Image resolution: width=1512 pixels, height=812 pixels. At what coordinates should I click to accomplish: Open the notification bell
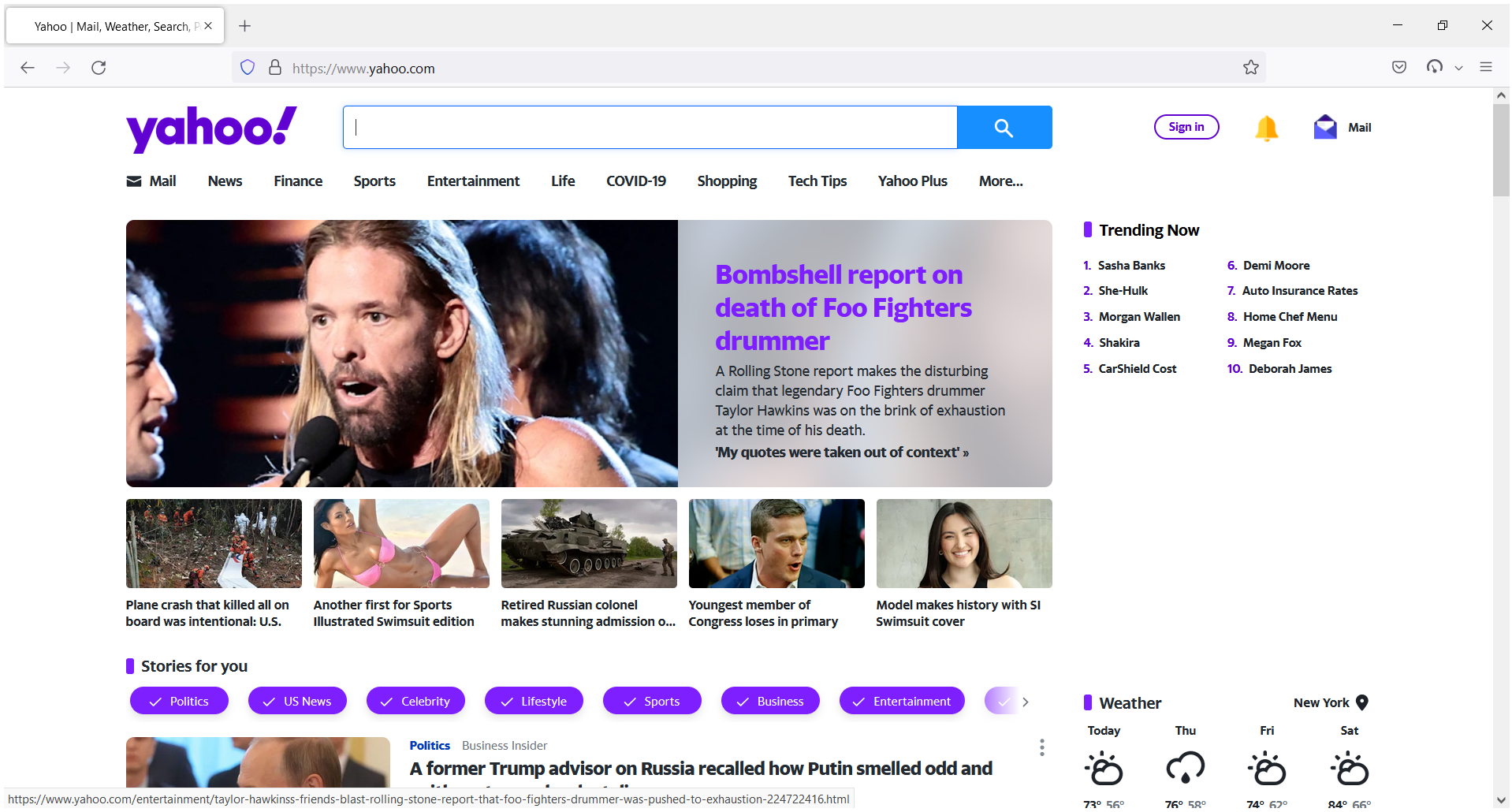coord(1266,128)
